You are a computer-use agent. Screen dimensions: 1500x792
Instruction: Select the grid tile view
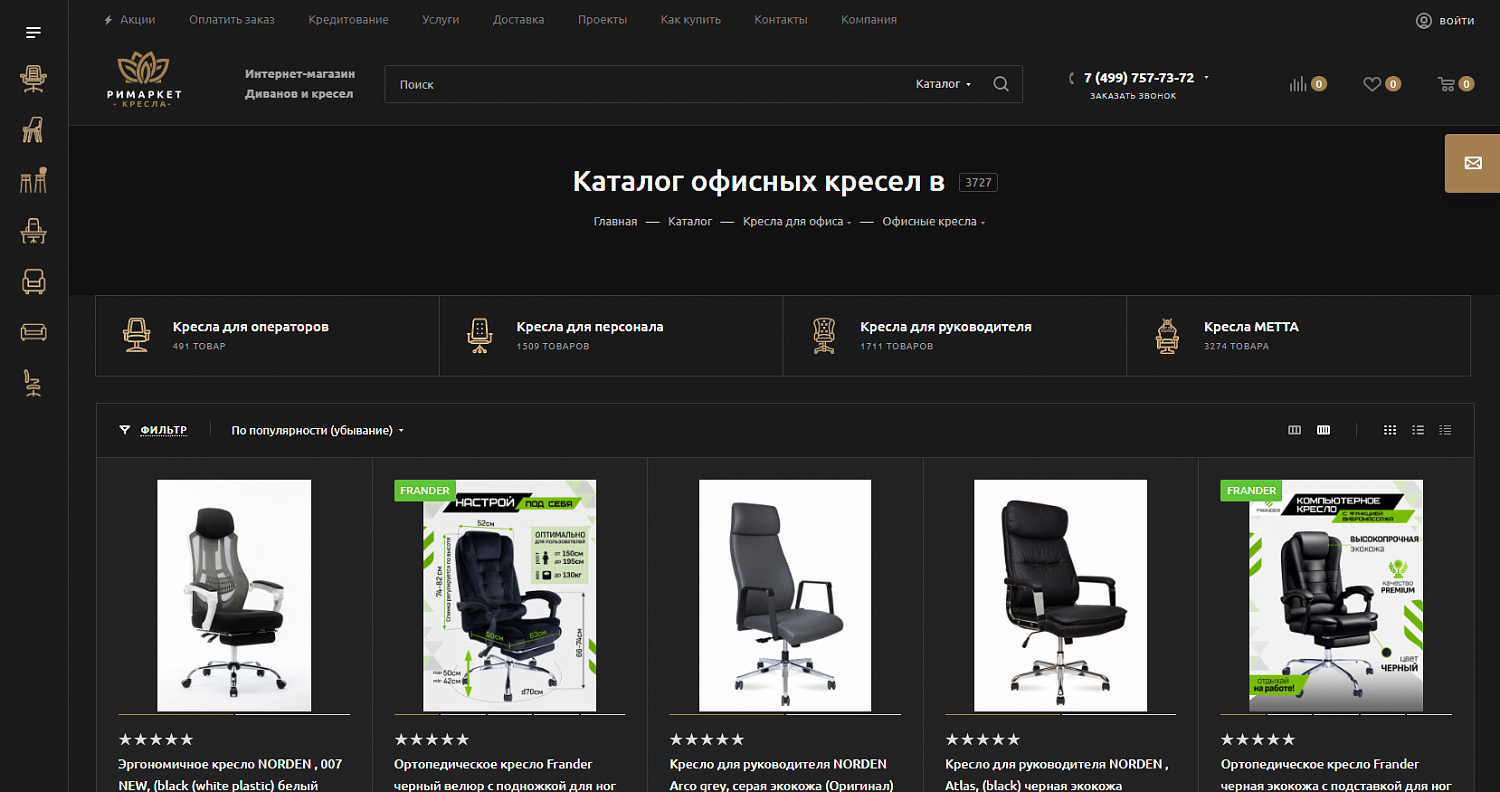[x=1390, y=430]
